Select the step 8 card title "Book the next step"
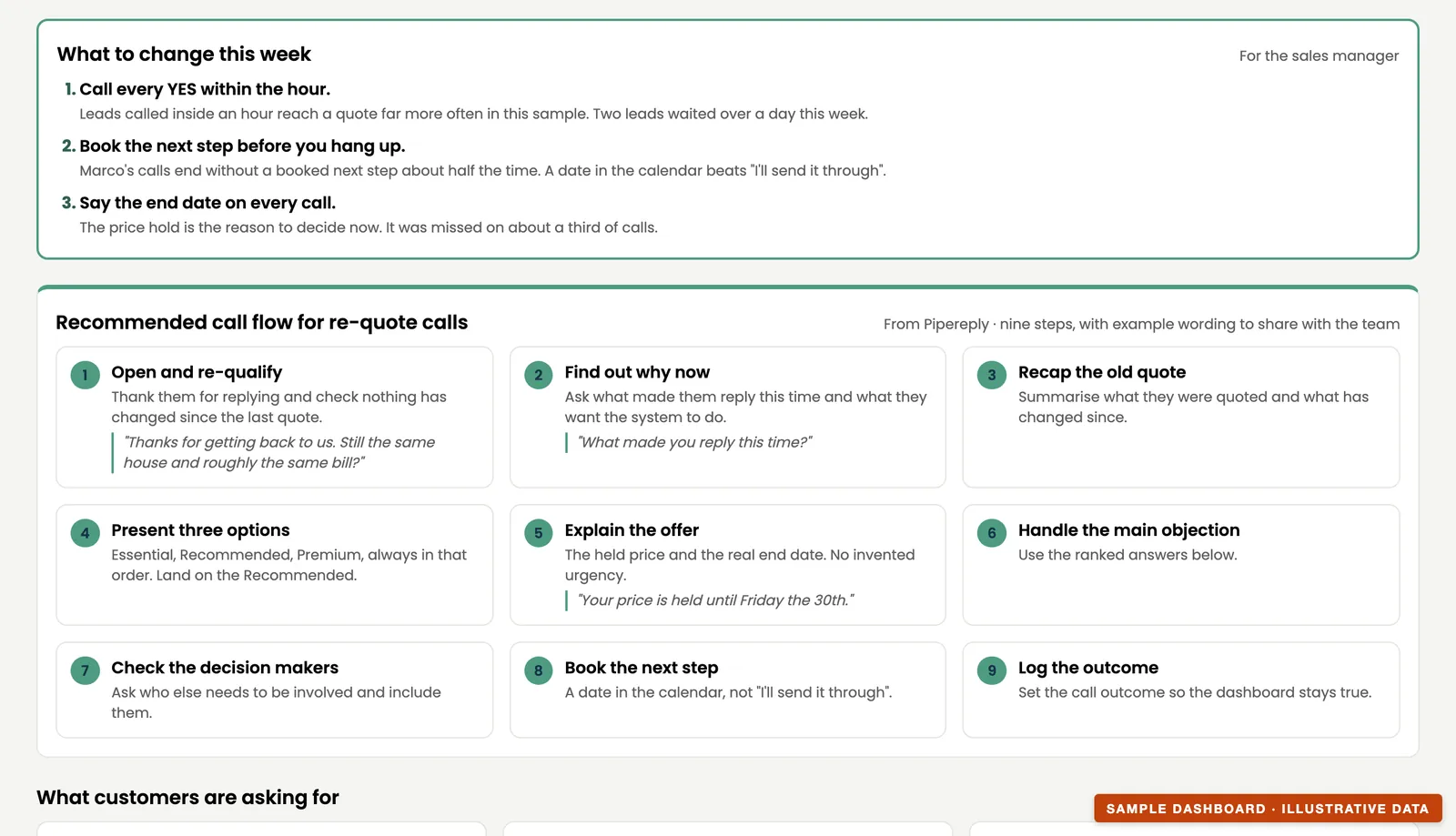This screenshot has width=1456, height=836. pos(642,668)
